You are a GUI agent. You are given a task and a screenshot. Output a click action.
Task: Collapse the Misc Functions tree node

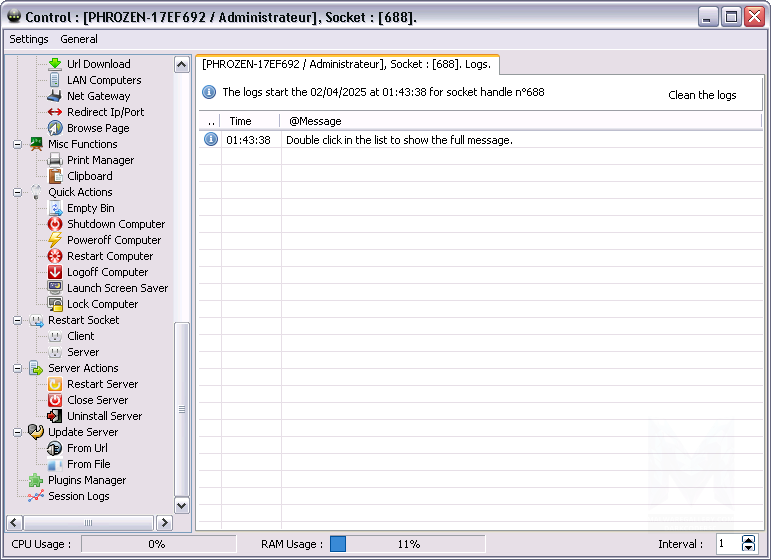tap(17, 144)
